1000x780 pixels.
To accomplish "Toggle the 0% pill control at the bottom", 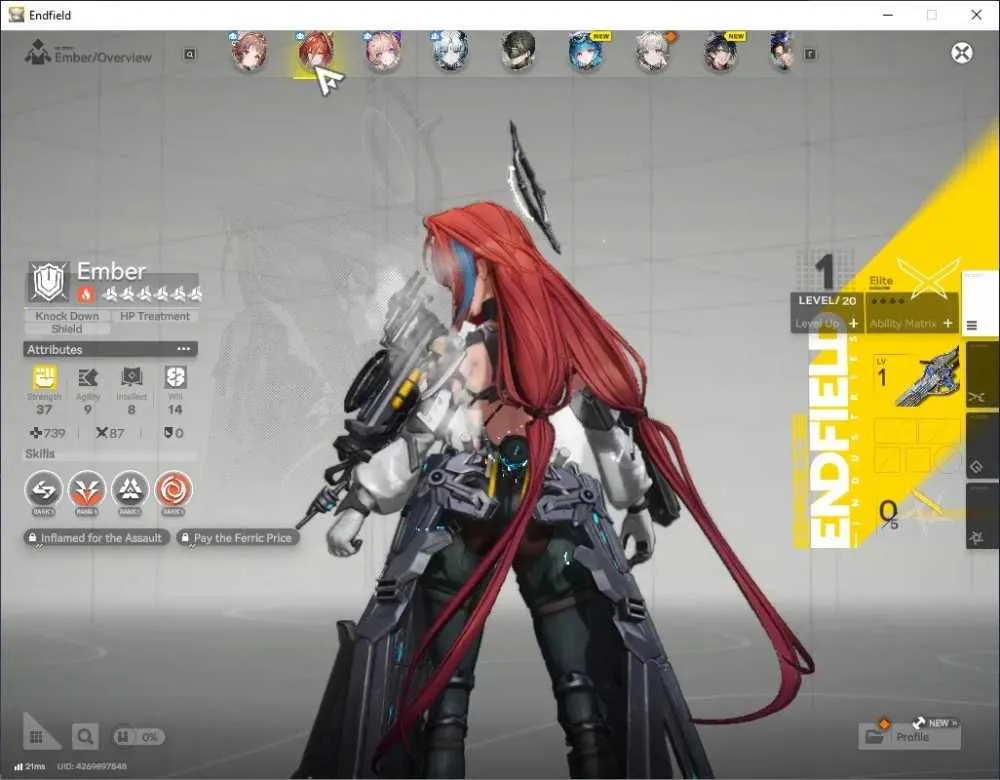I will click(139, 737).
